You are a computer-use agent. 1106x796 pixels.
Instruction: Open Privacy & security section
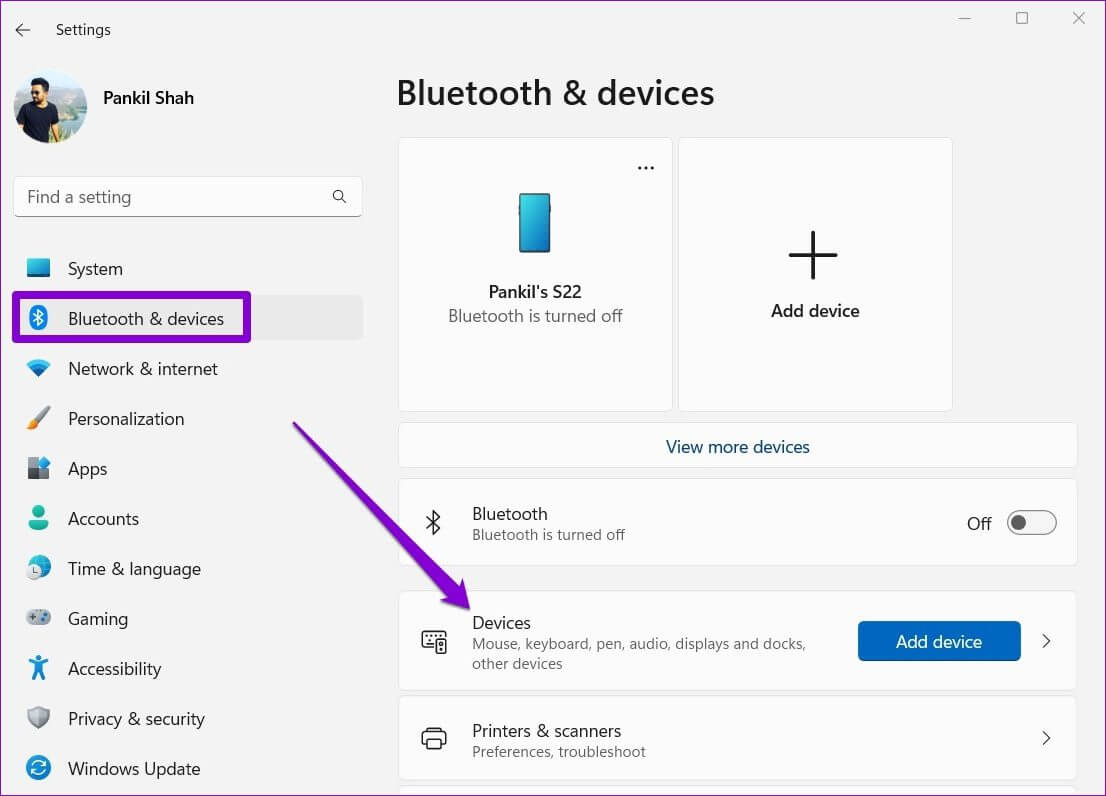[x=188, y=719]
